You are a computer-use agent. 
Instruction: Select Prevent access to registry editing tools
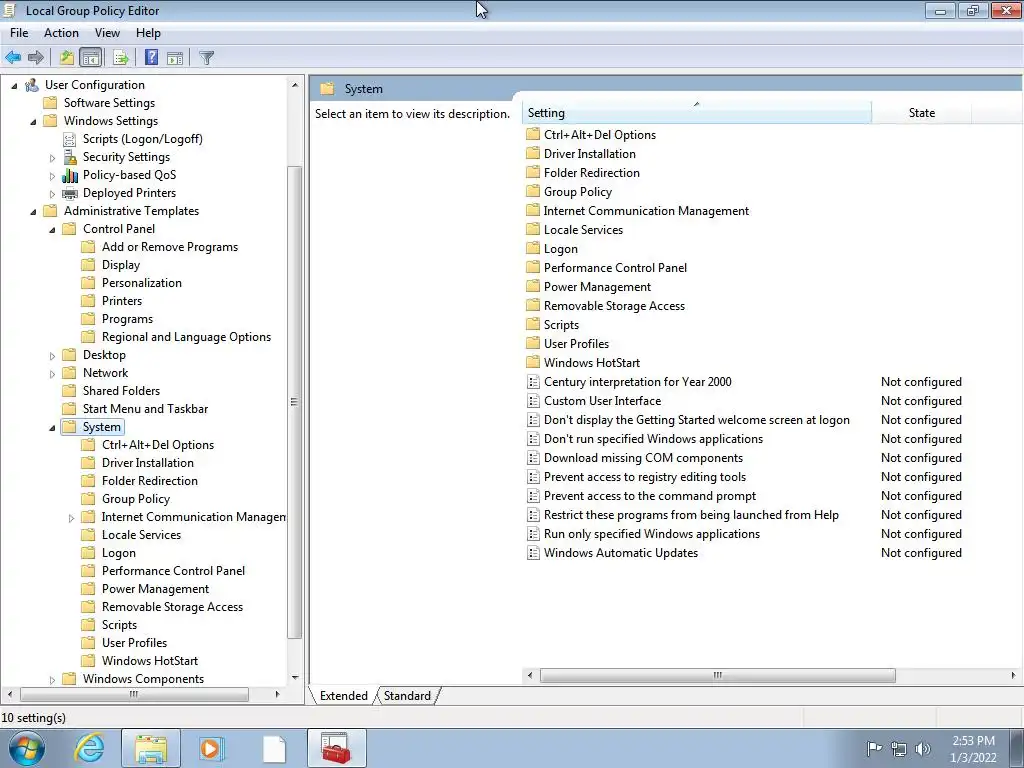pos(645,477)
